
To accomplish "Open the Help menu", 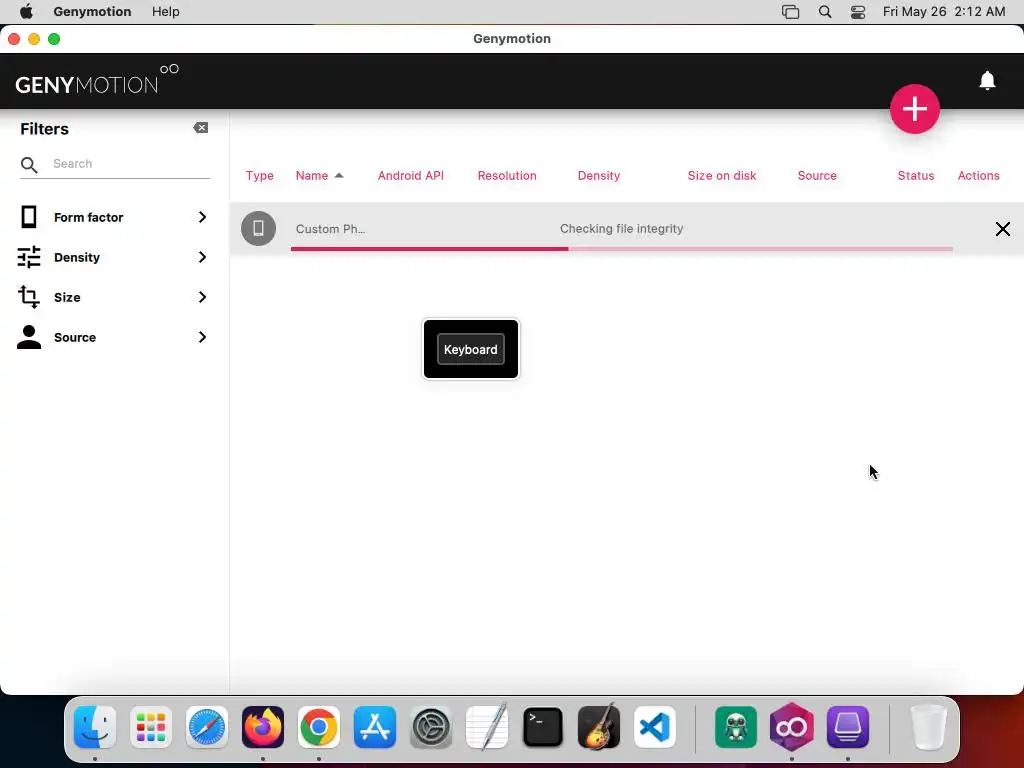I will [166, 12].
